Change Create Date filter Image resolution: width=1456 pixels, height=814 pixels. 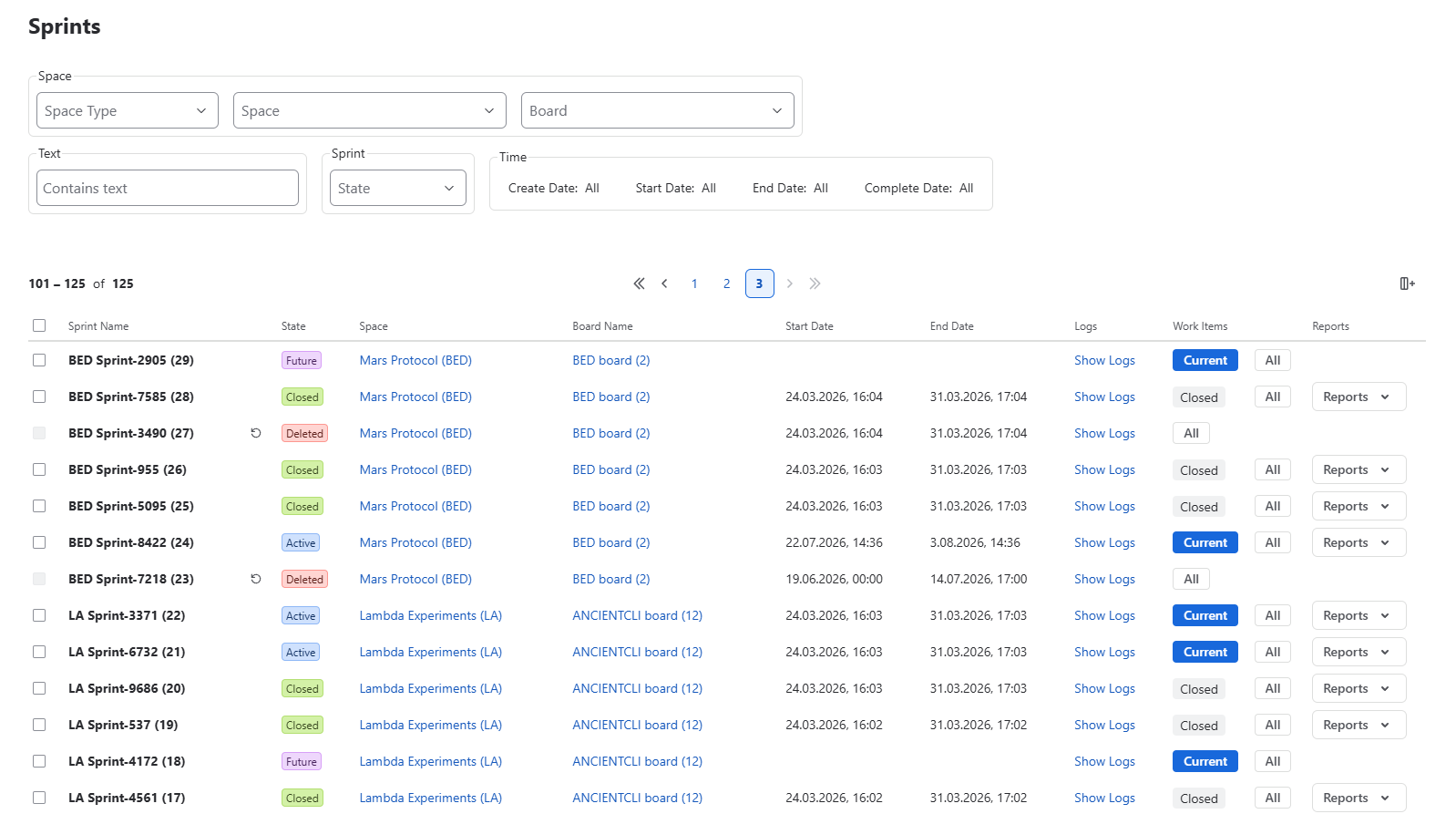click(554, 188)
